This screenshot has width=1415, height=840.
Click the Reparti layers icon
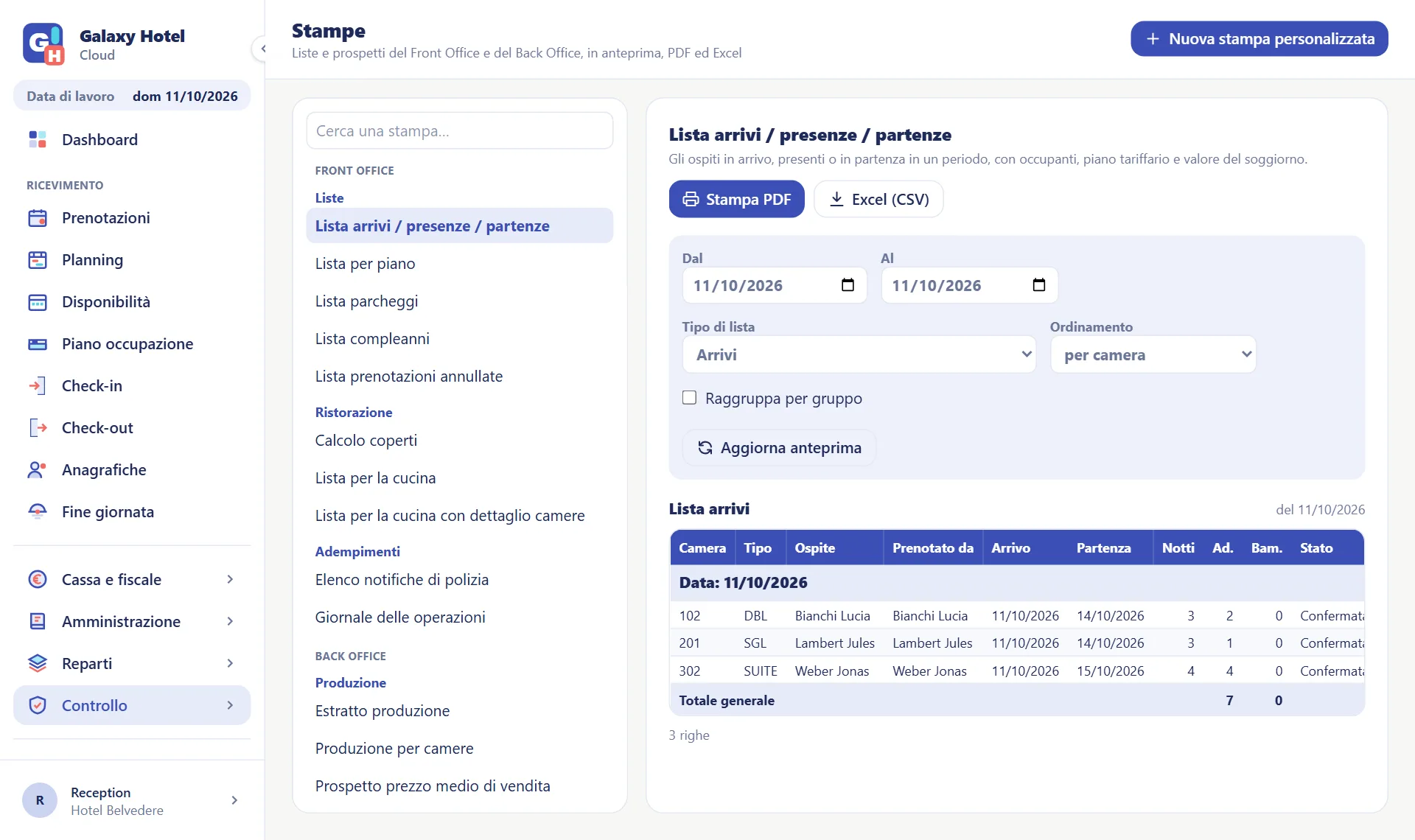tap(38, 663)
